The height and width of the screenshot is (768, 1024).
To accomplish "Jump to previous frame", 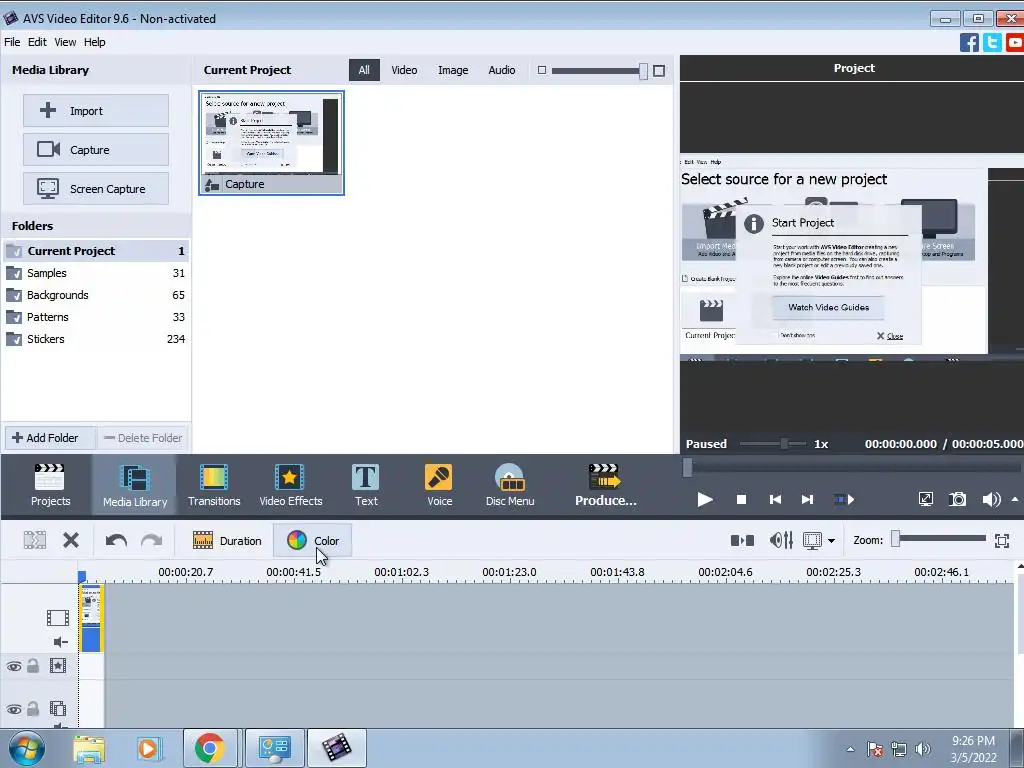I will click(775, 500).
